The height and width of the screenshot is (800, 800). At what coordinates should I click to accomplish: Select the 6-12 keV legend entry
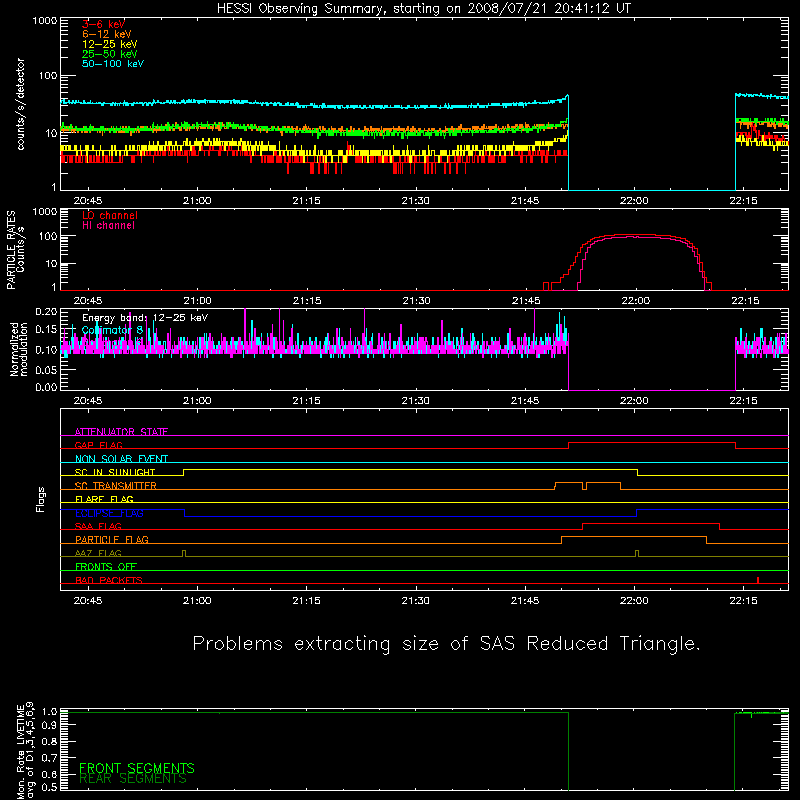coord(107,34)
